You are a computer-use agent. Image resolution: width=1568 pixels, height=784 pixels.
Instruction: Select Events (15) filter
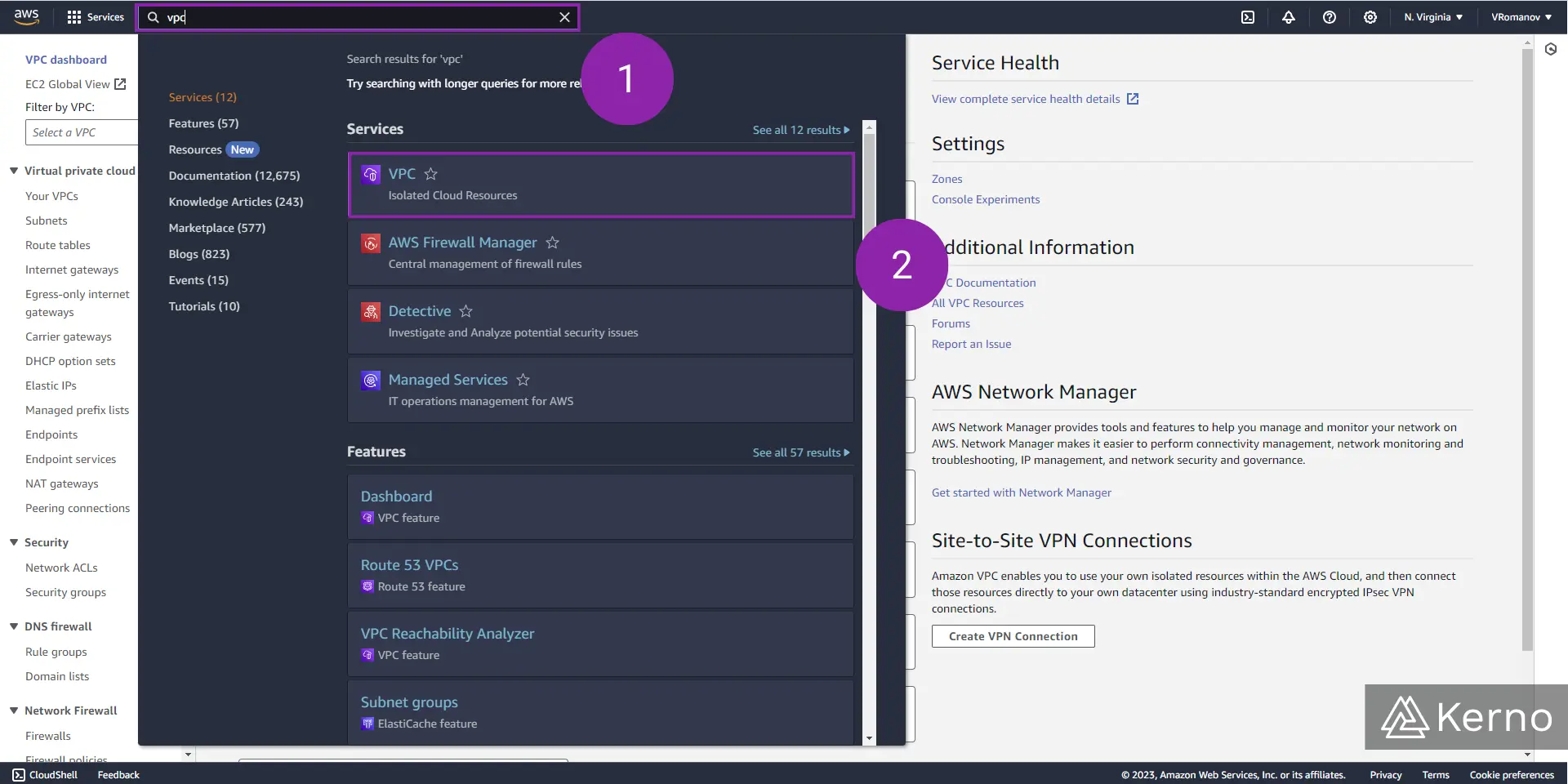coord(198,280)
